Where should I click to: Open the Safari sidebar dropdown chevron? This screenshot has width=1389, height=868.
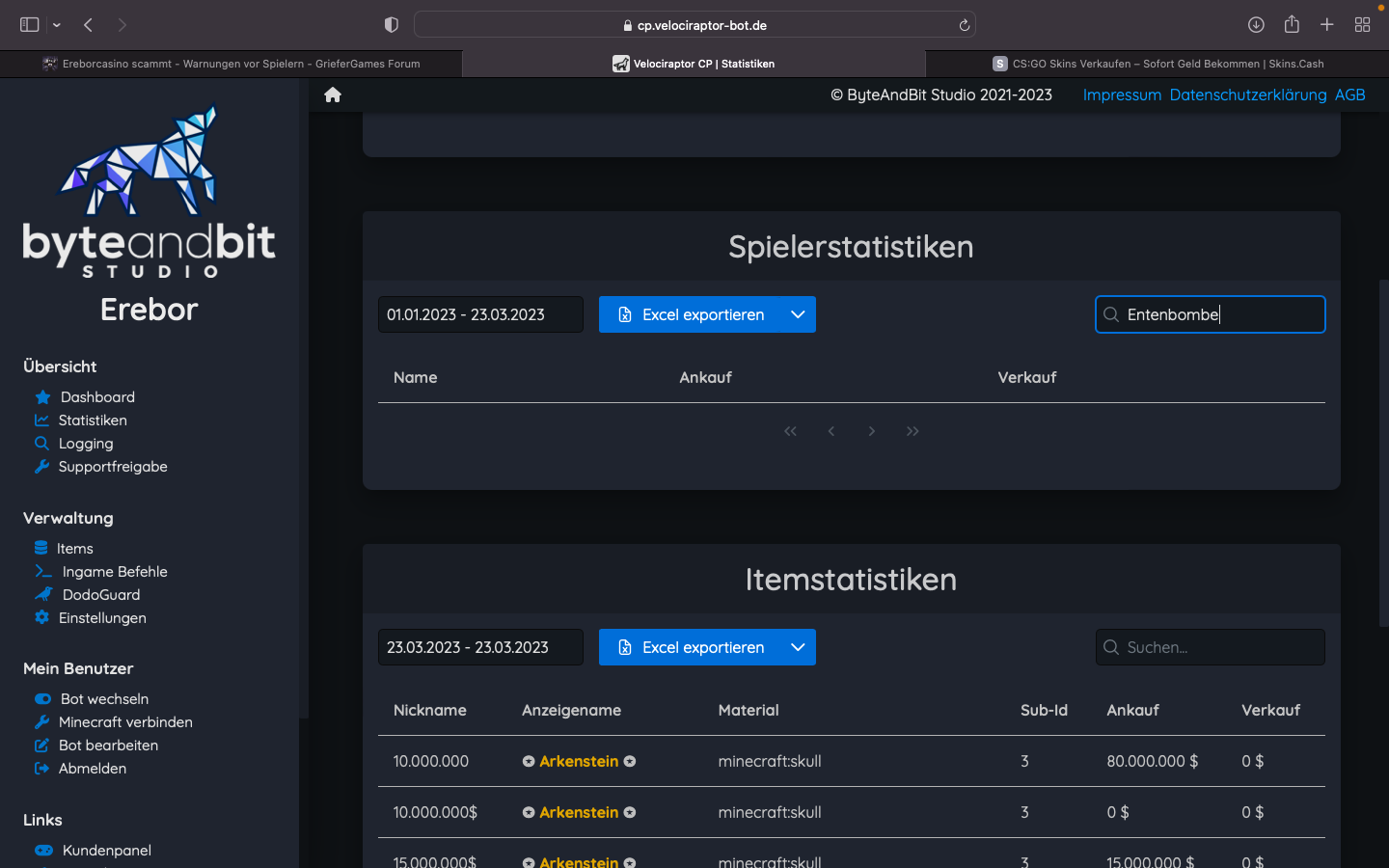57,25
